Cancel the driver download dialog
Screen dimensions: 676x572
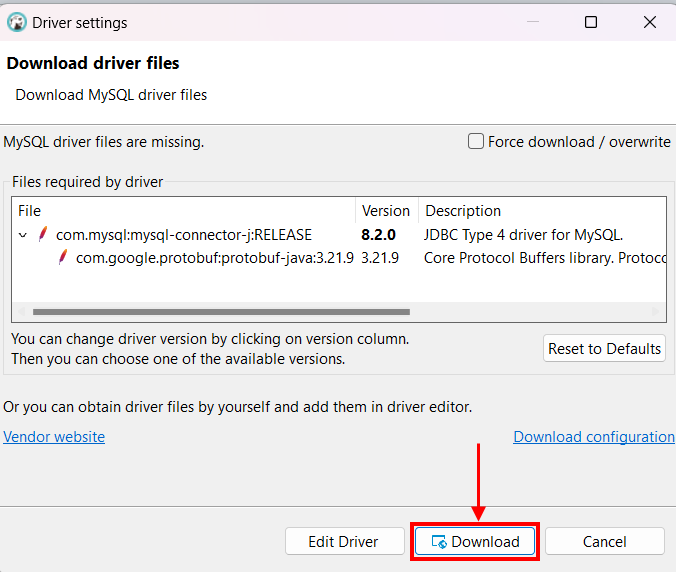pyautogui.click(x=604, y=541)
